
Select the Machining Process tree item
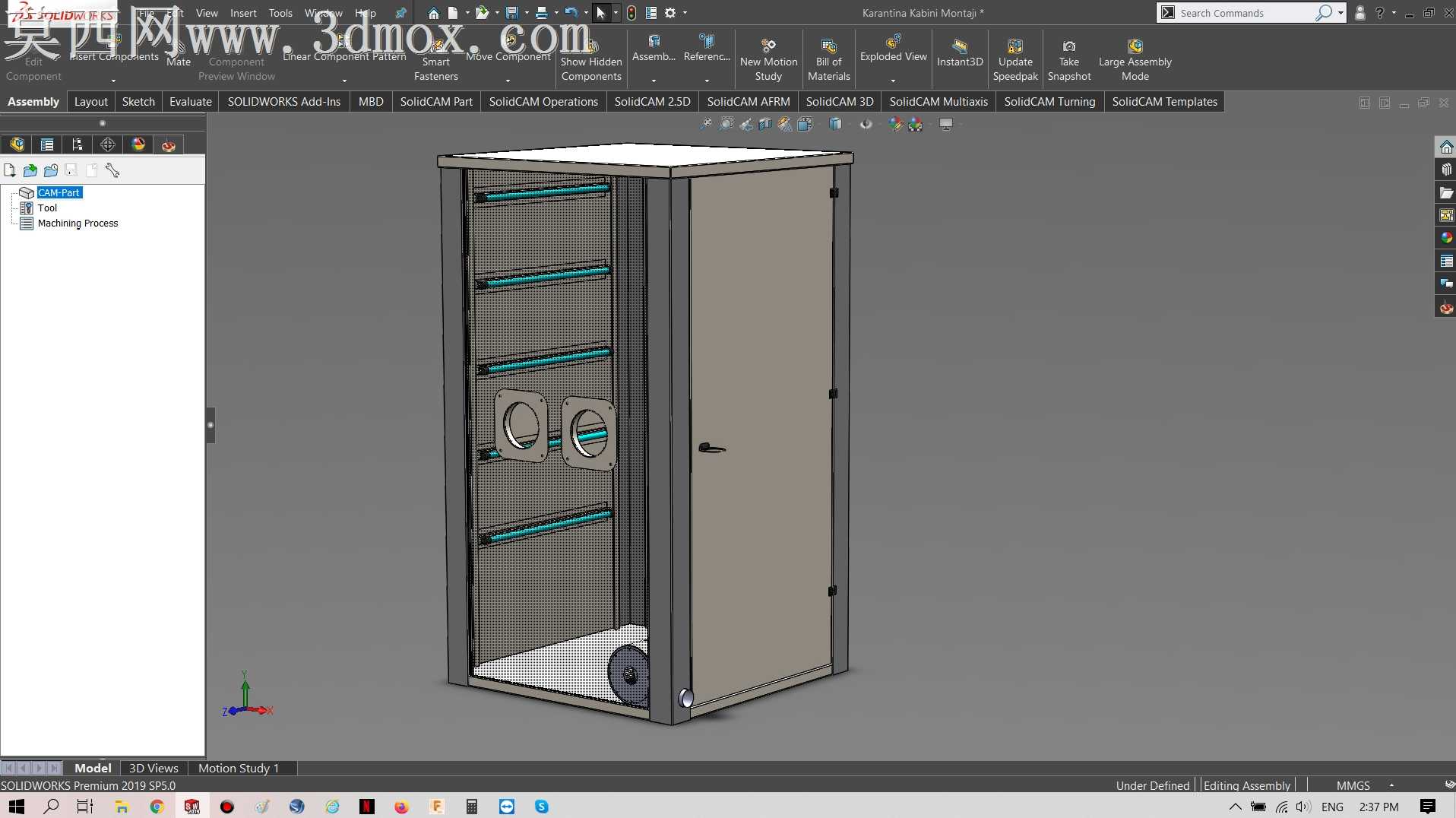coord(78,224)
